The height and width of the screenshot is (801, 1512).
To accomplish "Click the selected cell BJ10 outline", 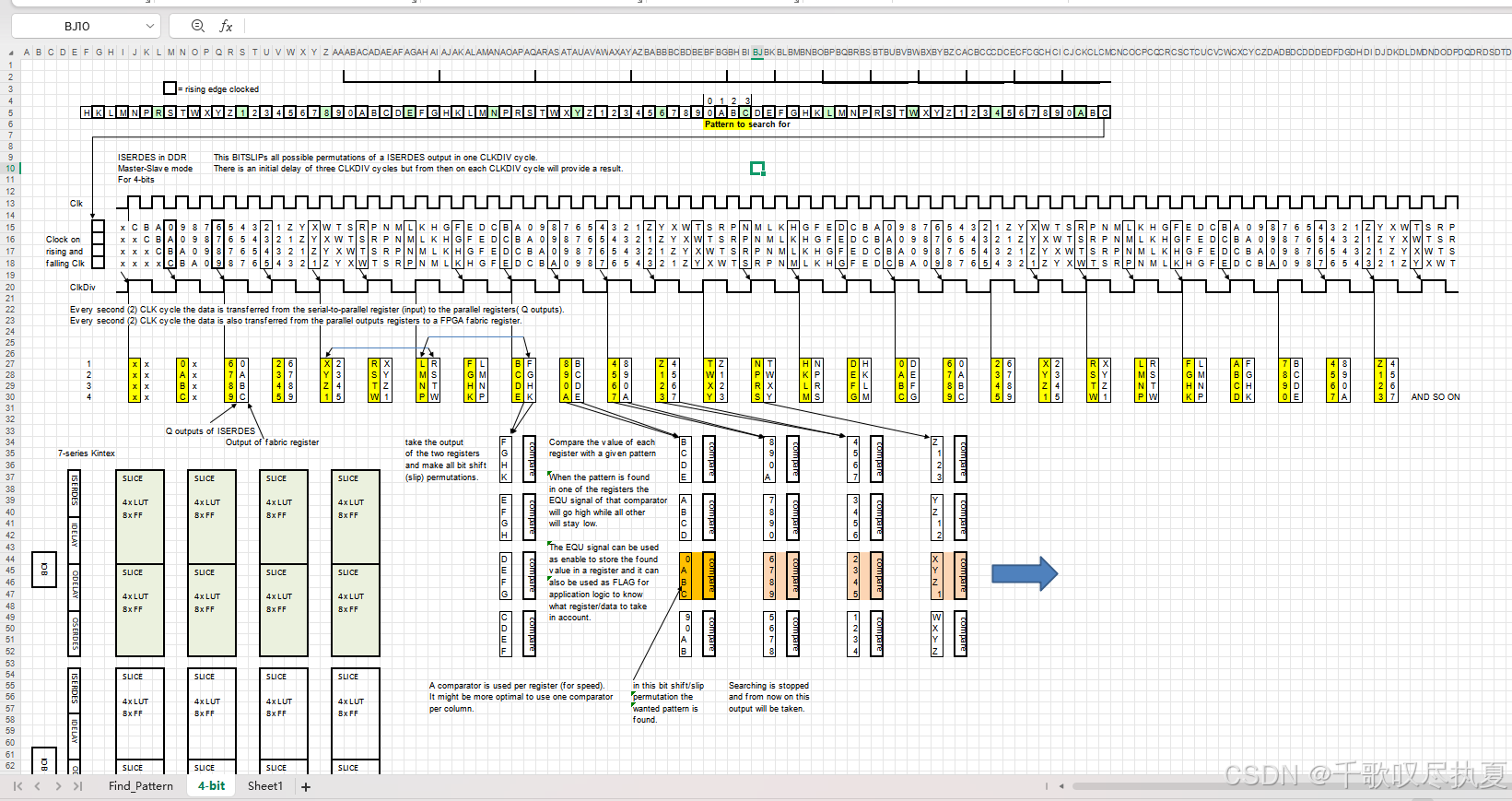I will pos(757,168).
